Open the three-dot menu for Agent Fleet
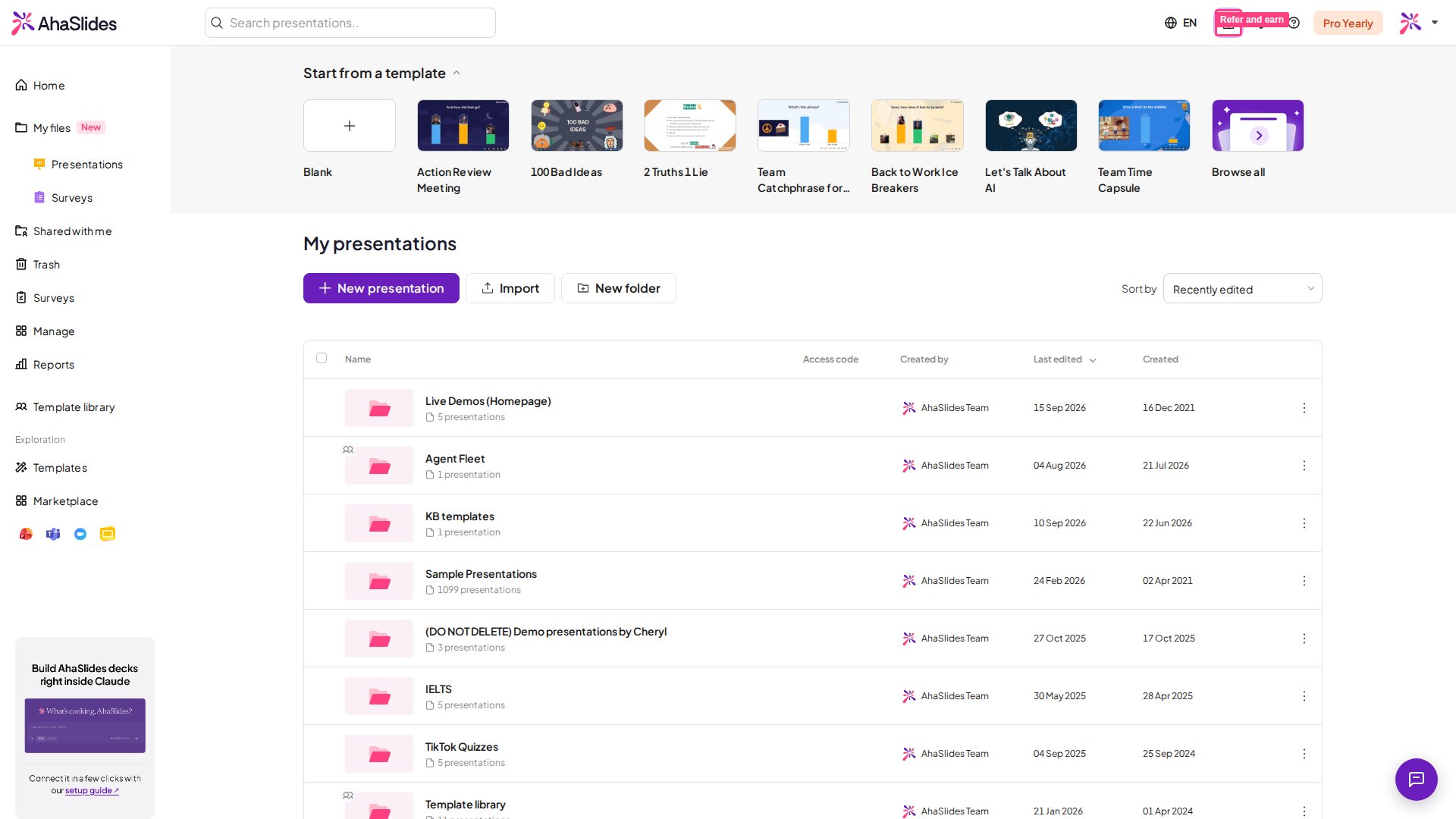Image resolution: width=1456 pixels, height=819 pixels. (x=1304, y=466)
